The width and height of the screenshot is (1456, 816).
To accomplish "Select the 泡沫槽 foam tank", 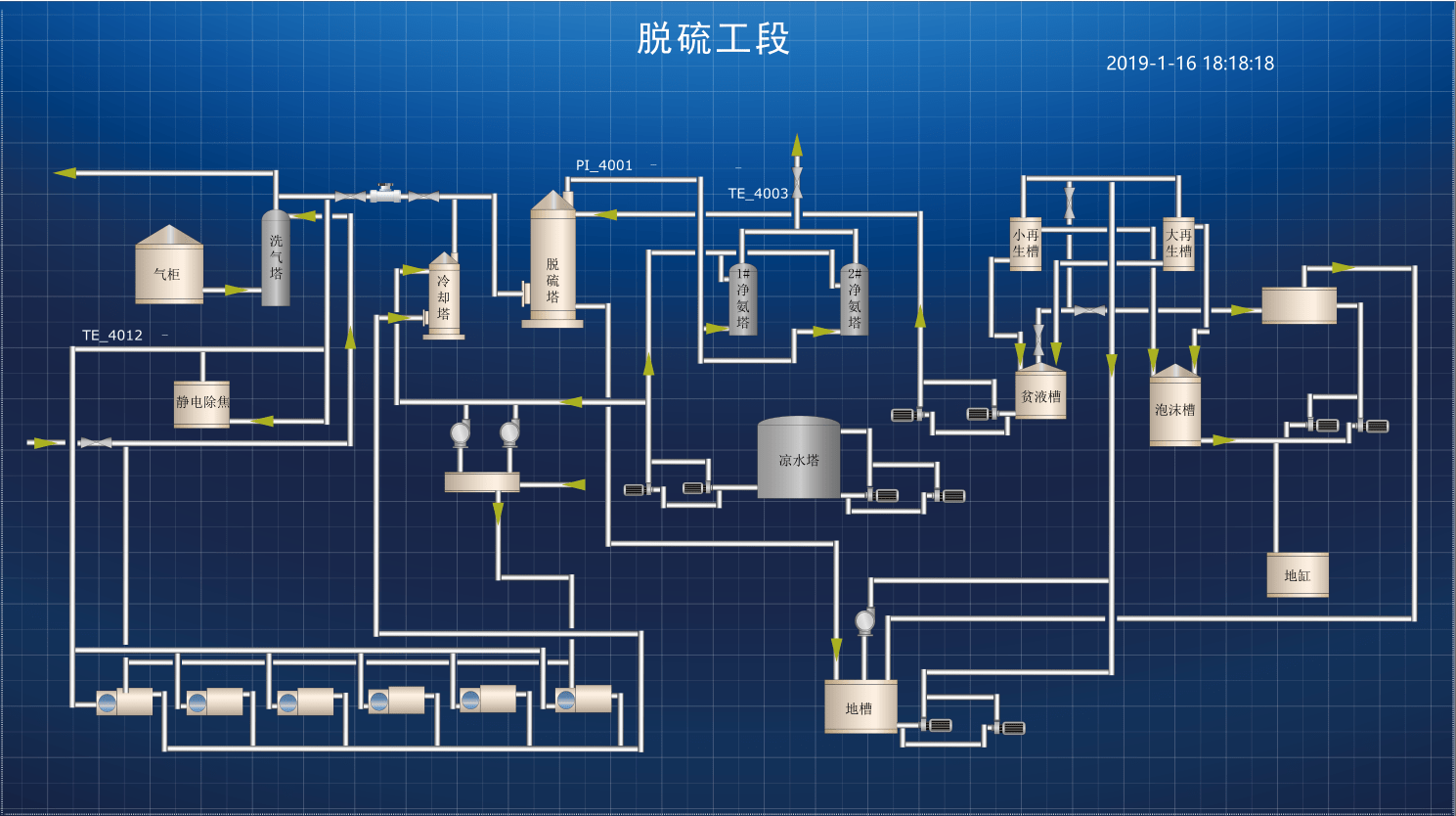I will click(1175, 405).
